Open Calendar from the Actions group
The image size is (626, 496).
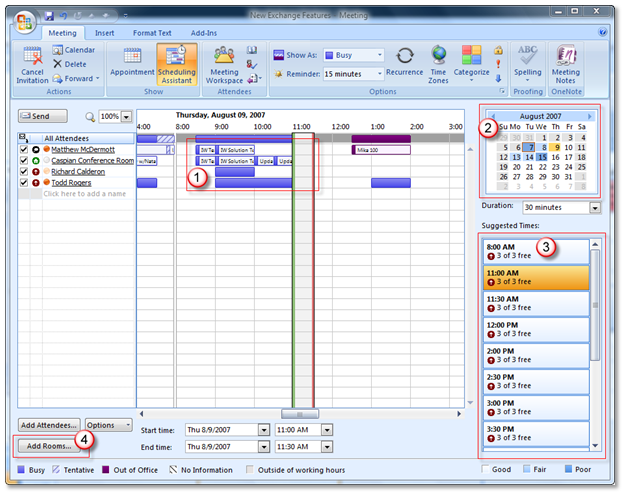coord(73,50)
